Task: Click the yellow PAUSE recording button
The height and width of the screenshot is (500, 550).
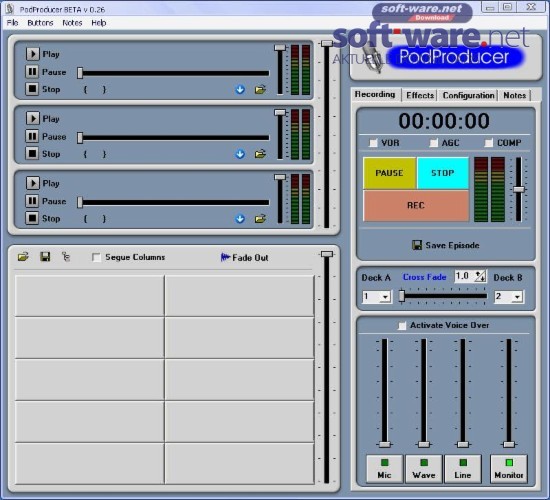Action: pyautogui.click(x=389, y=173)
